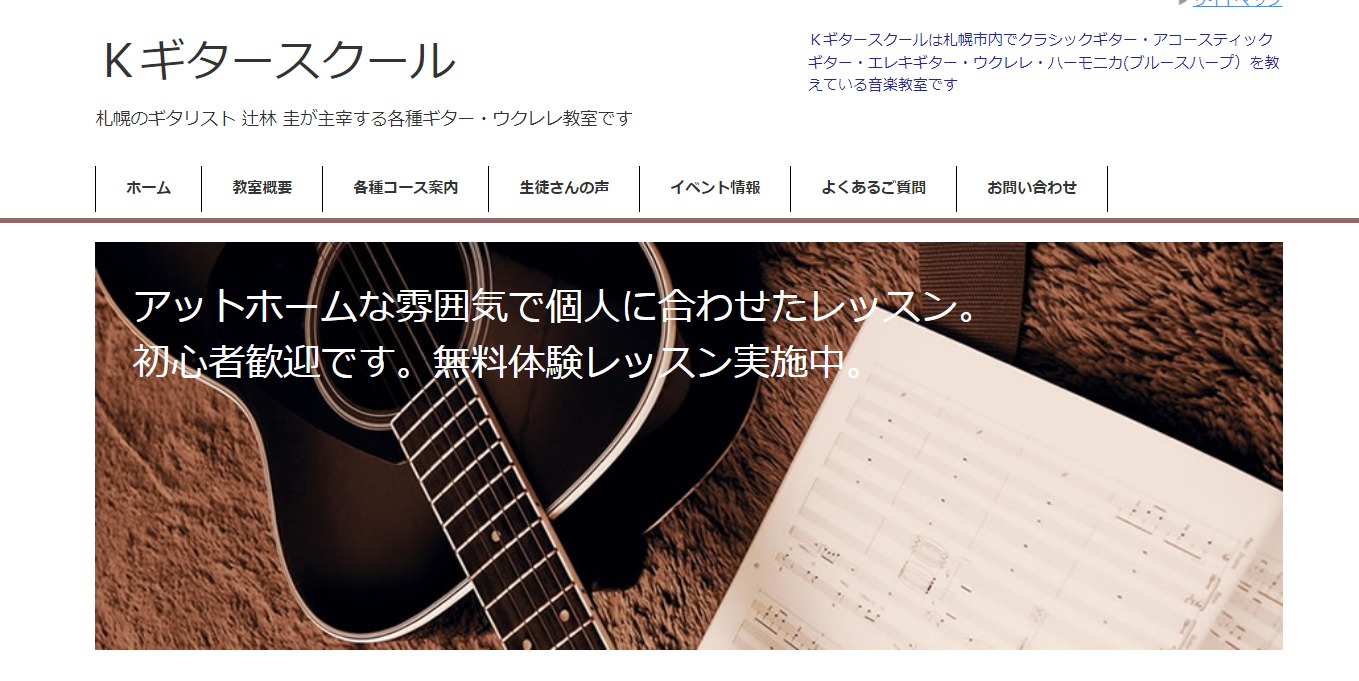
Task: Click the blue school description paragraph
Action: 1043,62
